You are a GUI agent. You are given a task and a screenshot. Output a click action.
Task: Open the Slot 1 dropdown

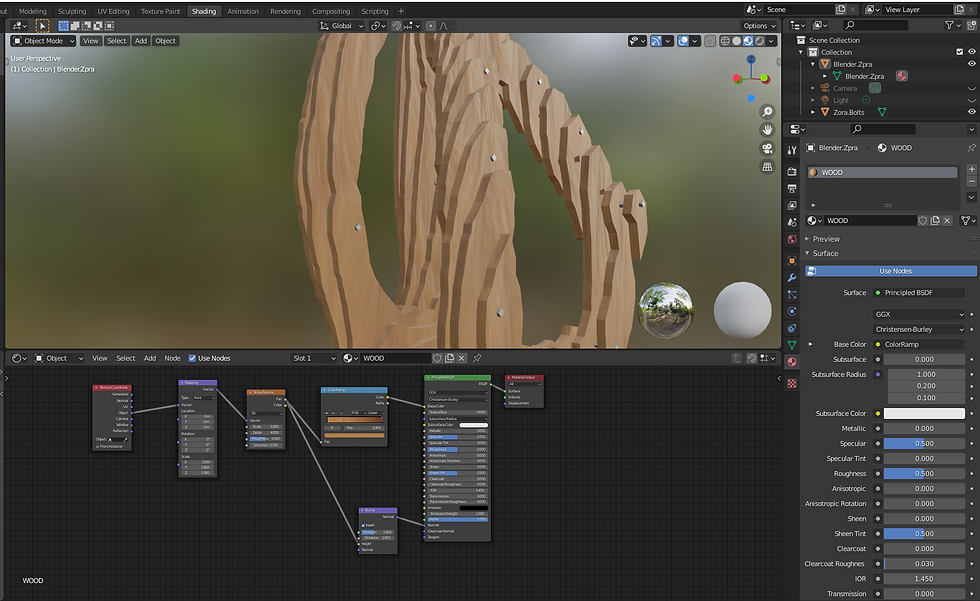point(314,358)
